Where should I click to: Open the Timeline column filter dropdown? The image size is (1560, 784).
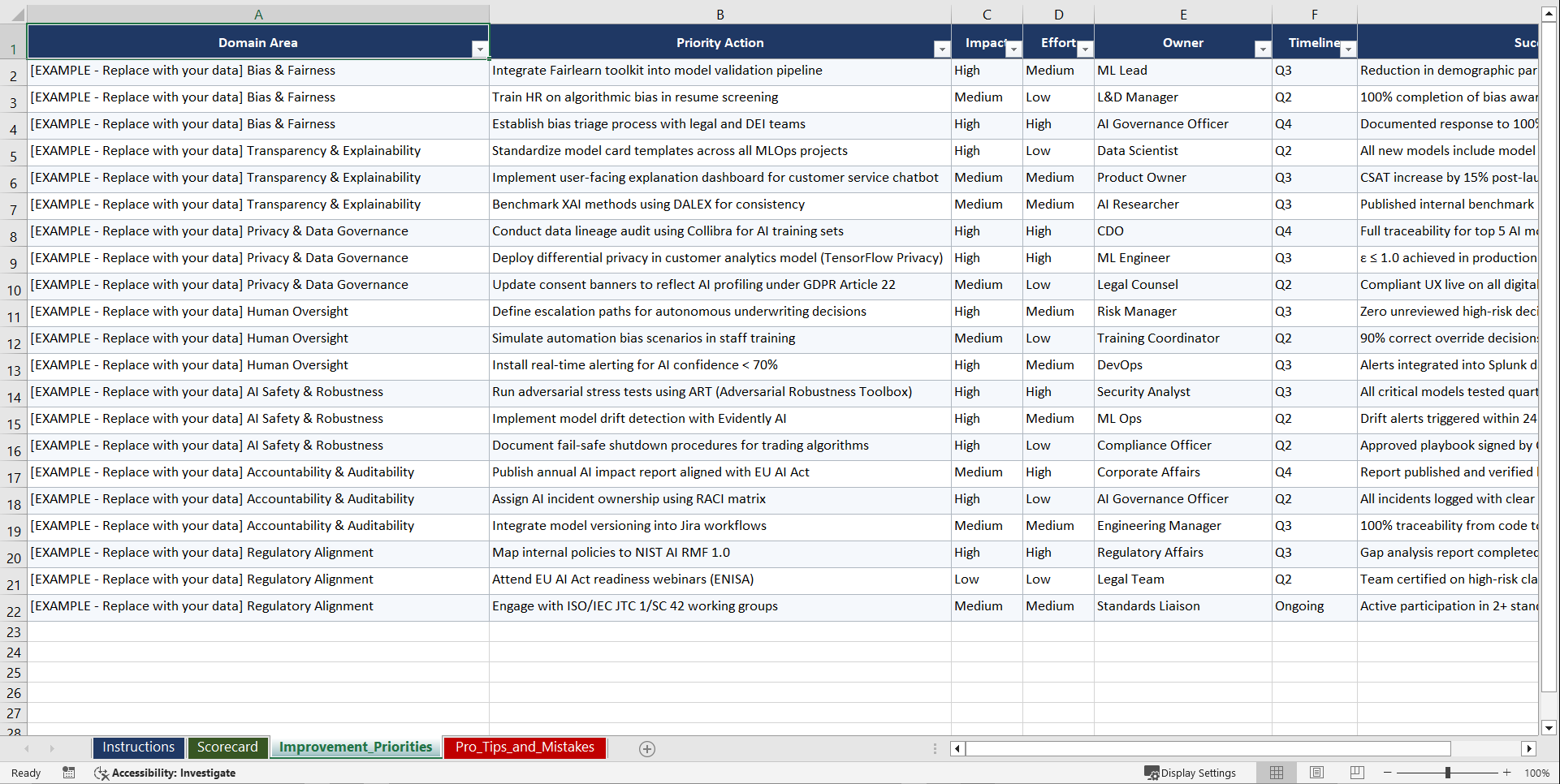coord(1349,50)
